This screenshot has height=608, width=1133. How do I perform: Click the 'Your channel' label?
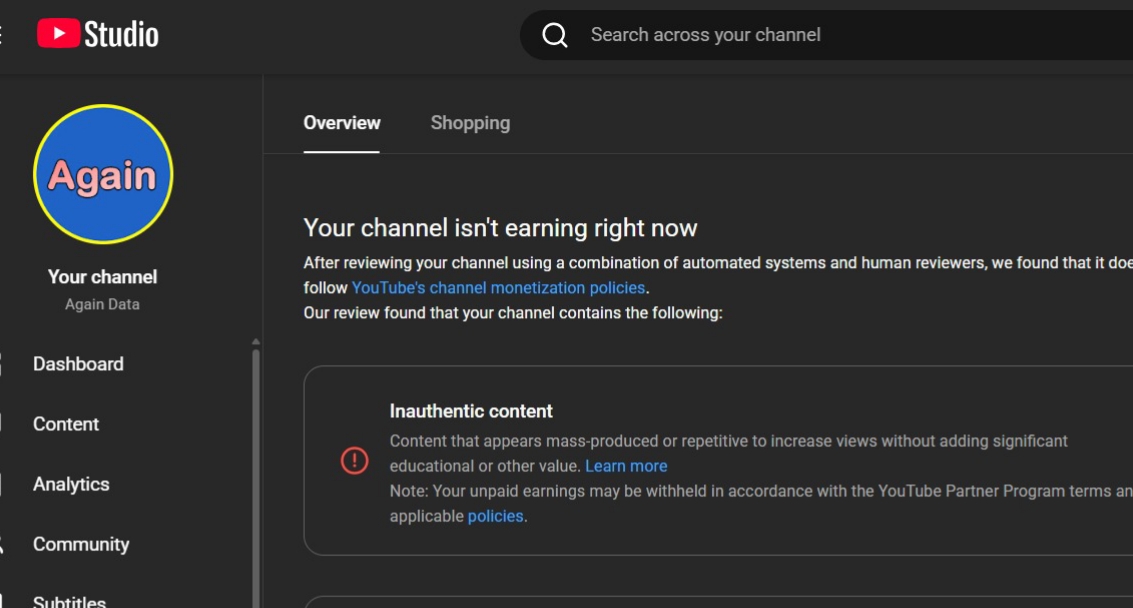coord(103,277)
